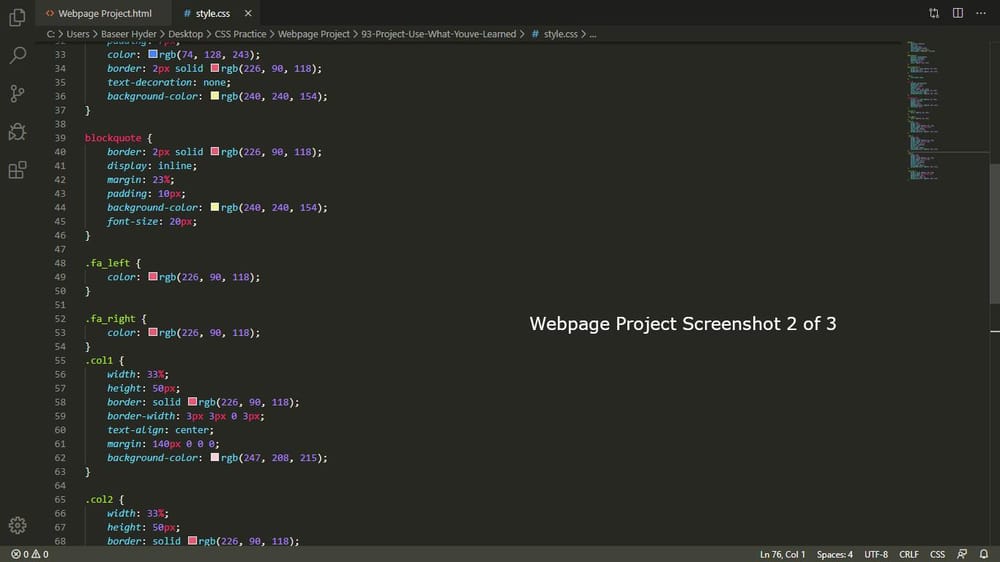Open yellow background swatch on line 36
The width and height of the screenshot is (1000, 562).
coord(215,96)
